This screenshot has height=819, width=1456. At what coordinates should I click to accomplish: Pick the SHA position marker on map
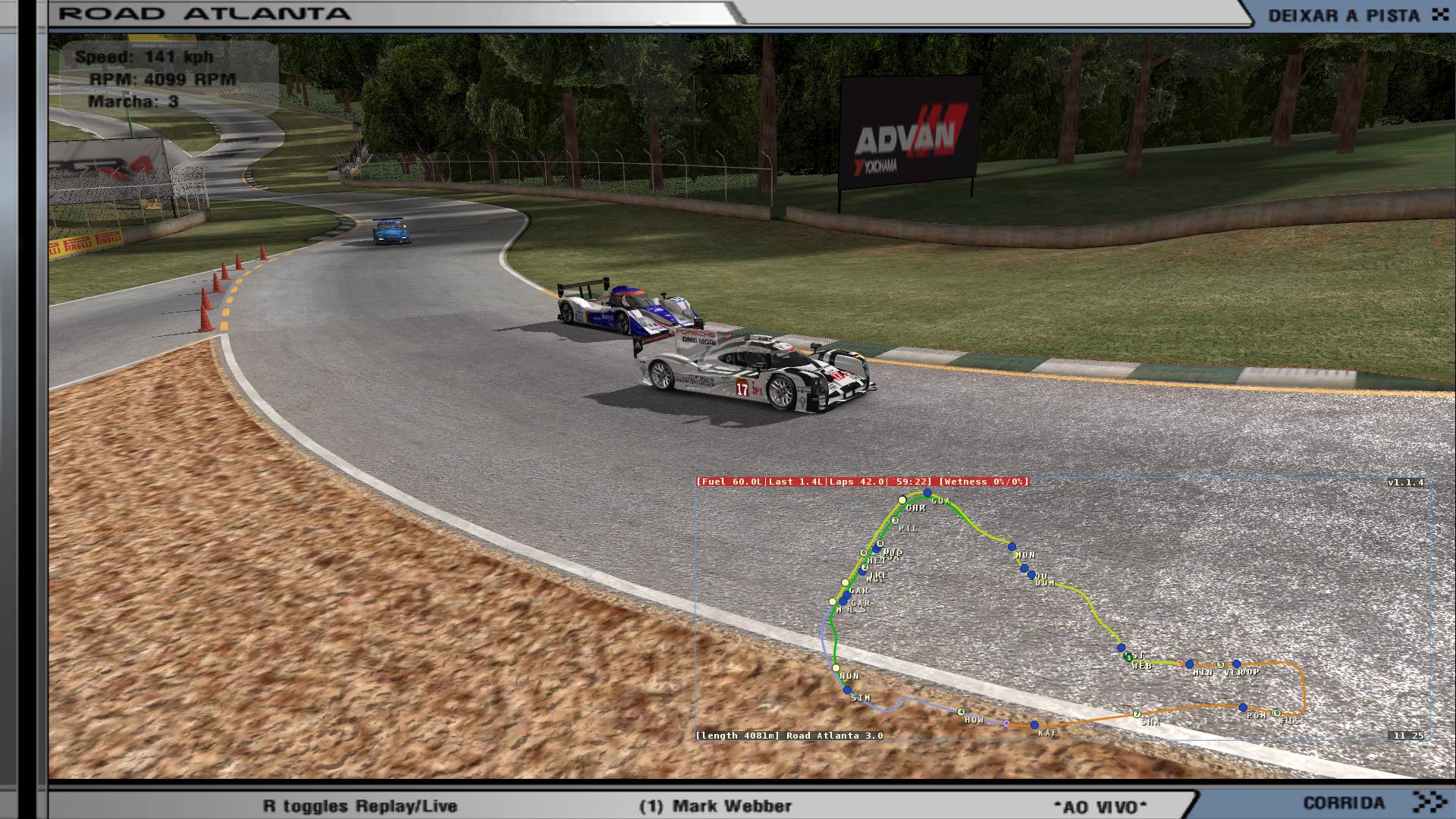coord(1137,714)
